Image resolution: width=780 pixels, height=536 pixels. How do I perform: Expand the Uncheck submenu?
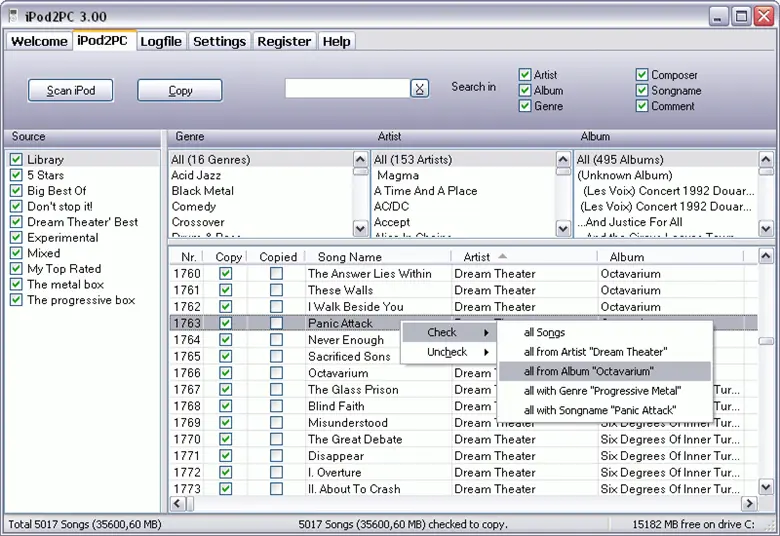coord(448,352)
